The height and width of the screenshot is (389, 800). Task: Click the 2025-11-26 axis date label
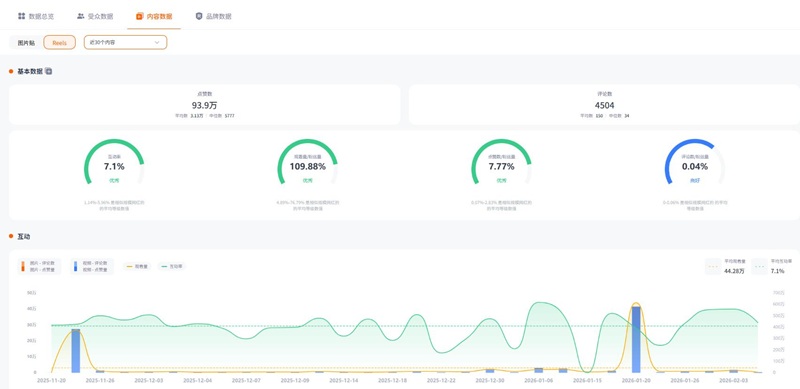101,380
